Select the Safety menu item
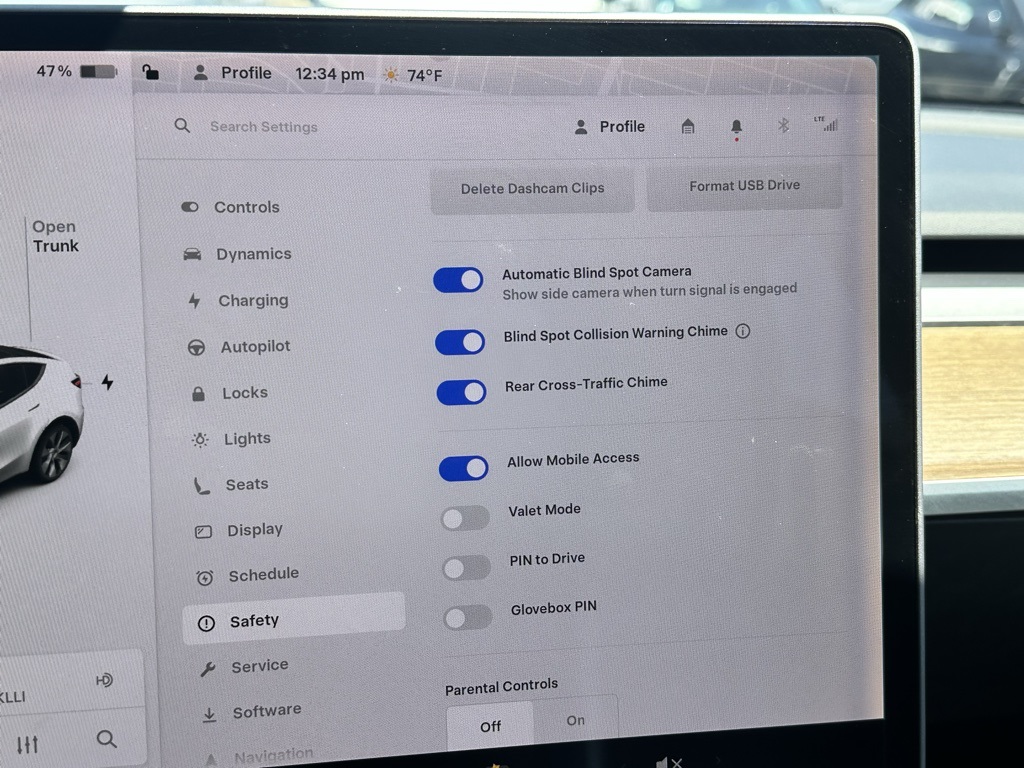1024x768 pixels. (x=294, y=618)
